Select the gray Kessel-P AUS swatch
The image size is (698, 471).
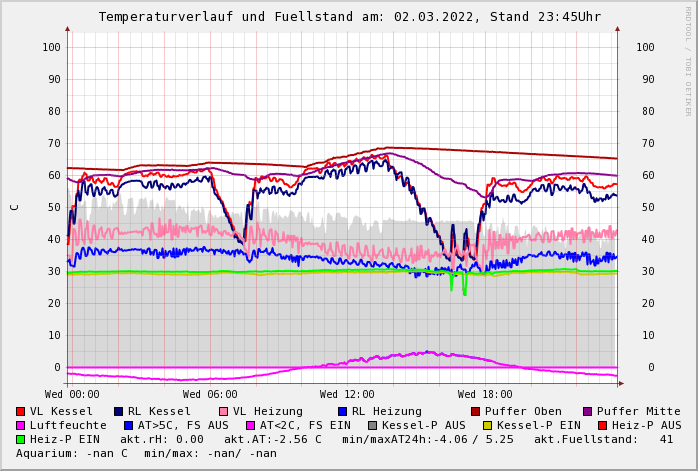373,425
